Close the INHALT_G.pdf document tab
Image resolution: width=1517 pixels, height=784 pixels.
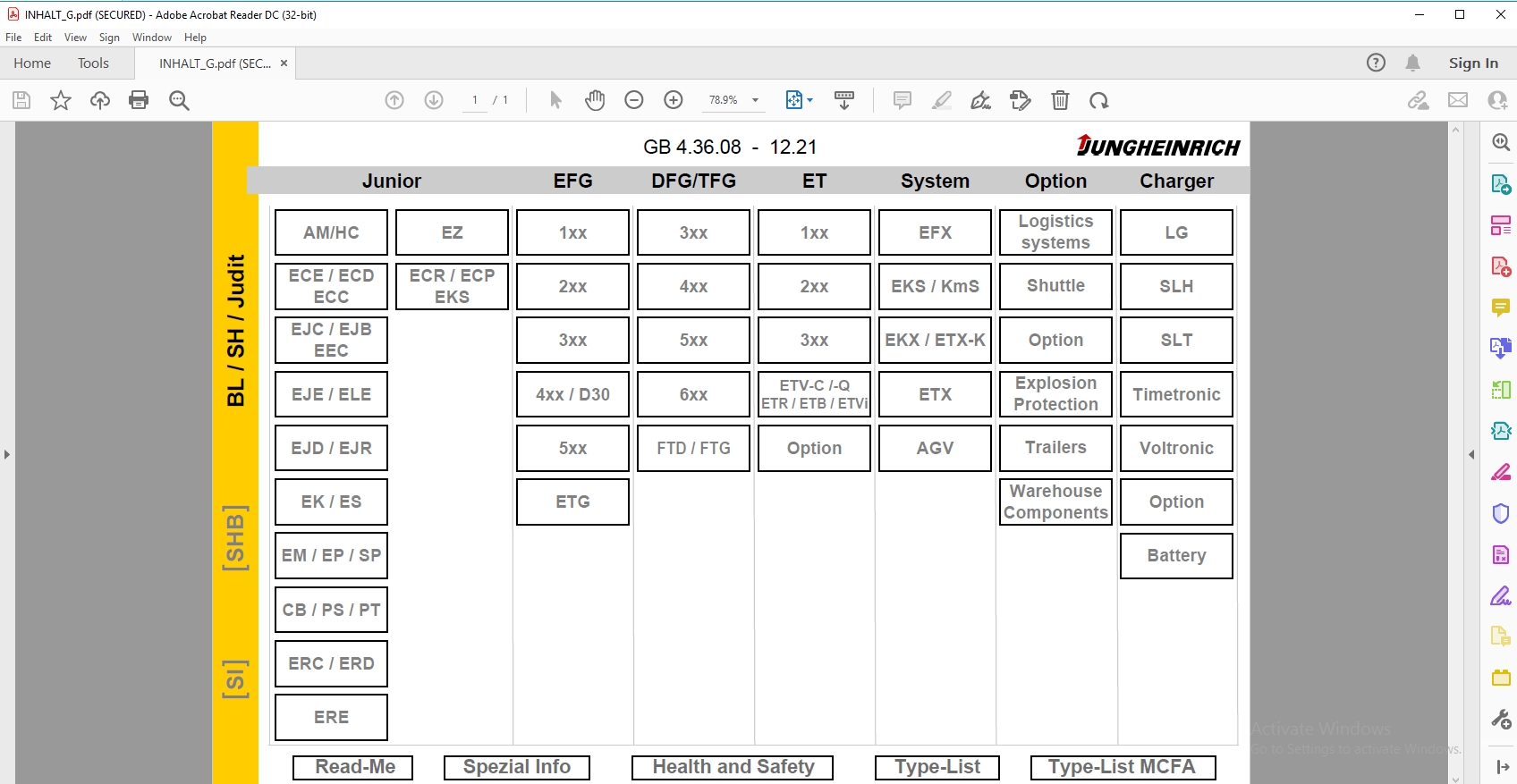tap(284, 63)
